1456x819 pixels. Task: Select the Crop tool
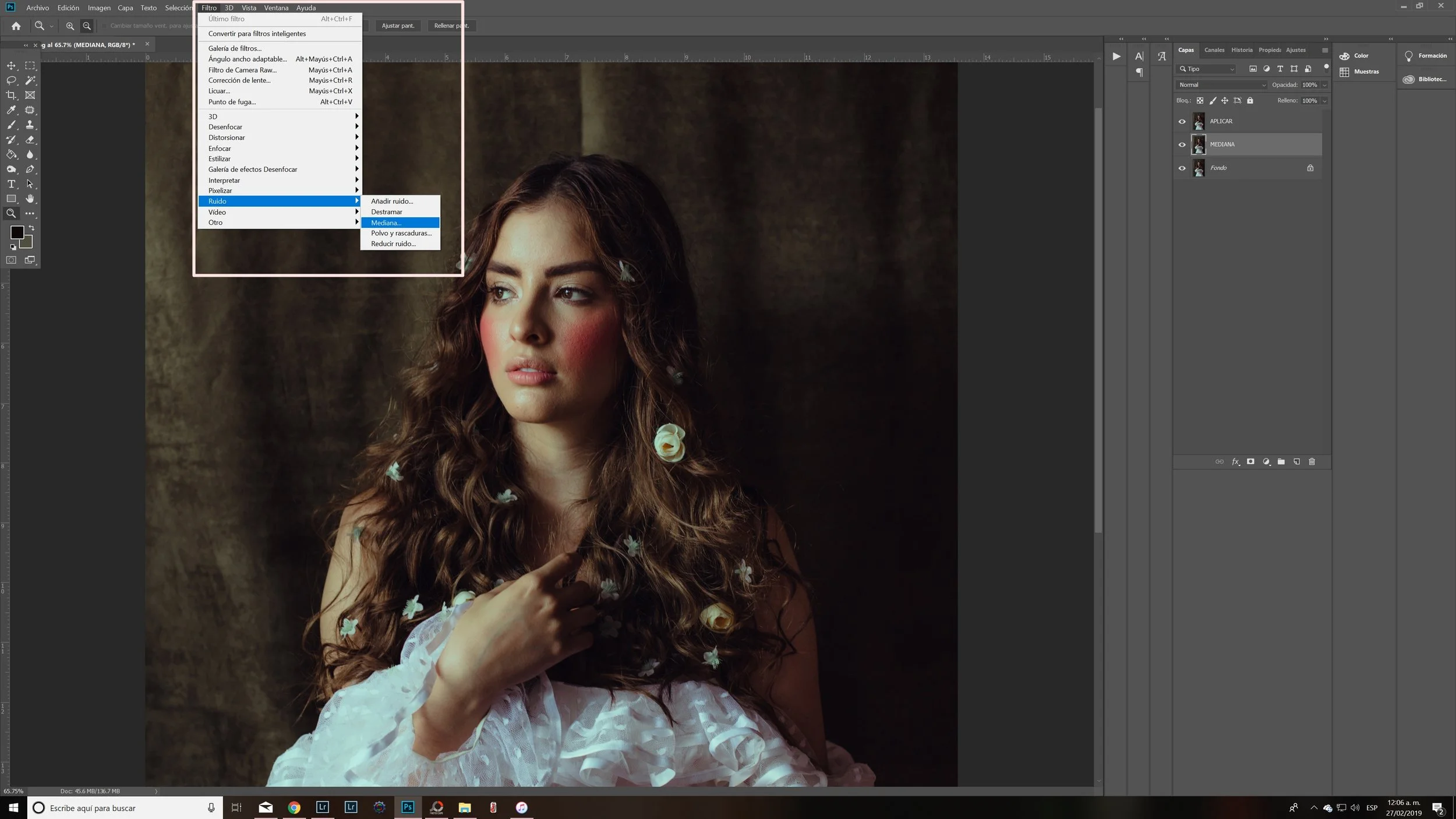[11, 95]
